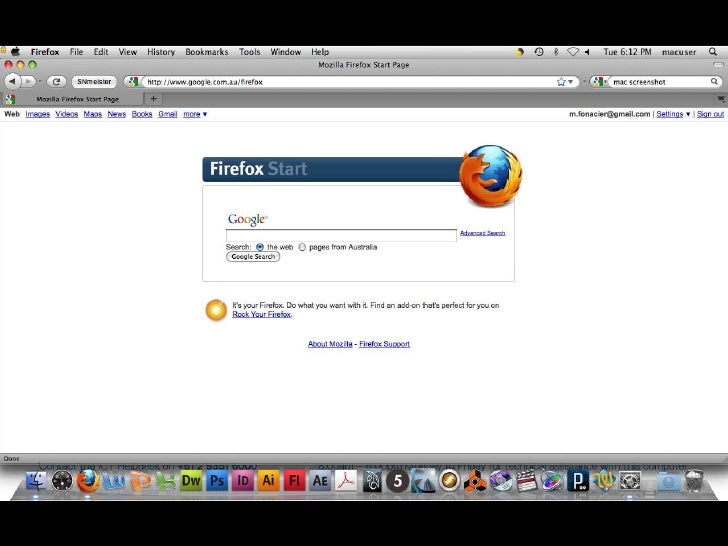Image resolution: width=728 pixels, height=546 pixels.
Task: Open System Preferences from the dock
Action: point(630,481)
